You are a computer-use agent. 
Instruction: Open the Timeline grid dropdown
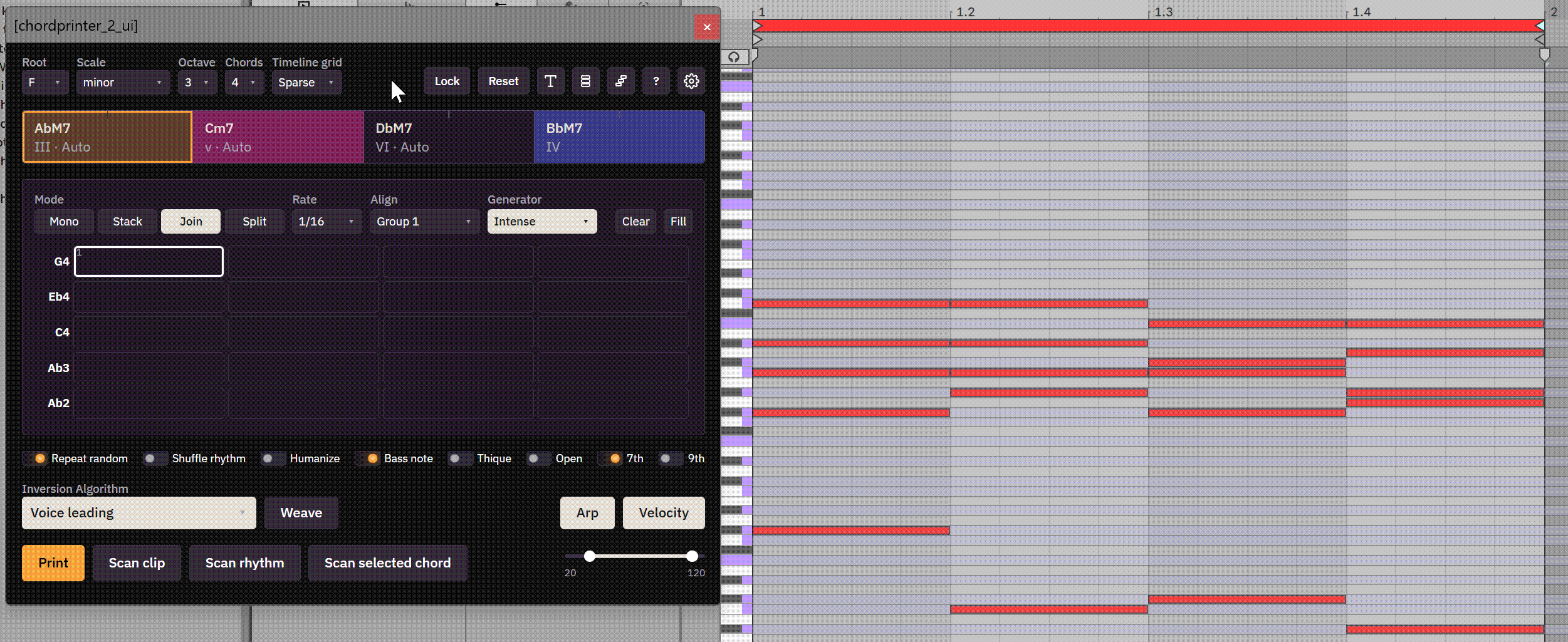[306, 83]
